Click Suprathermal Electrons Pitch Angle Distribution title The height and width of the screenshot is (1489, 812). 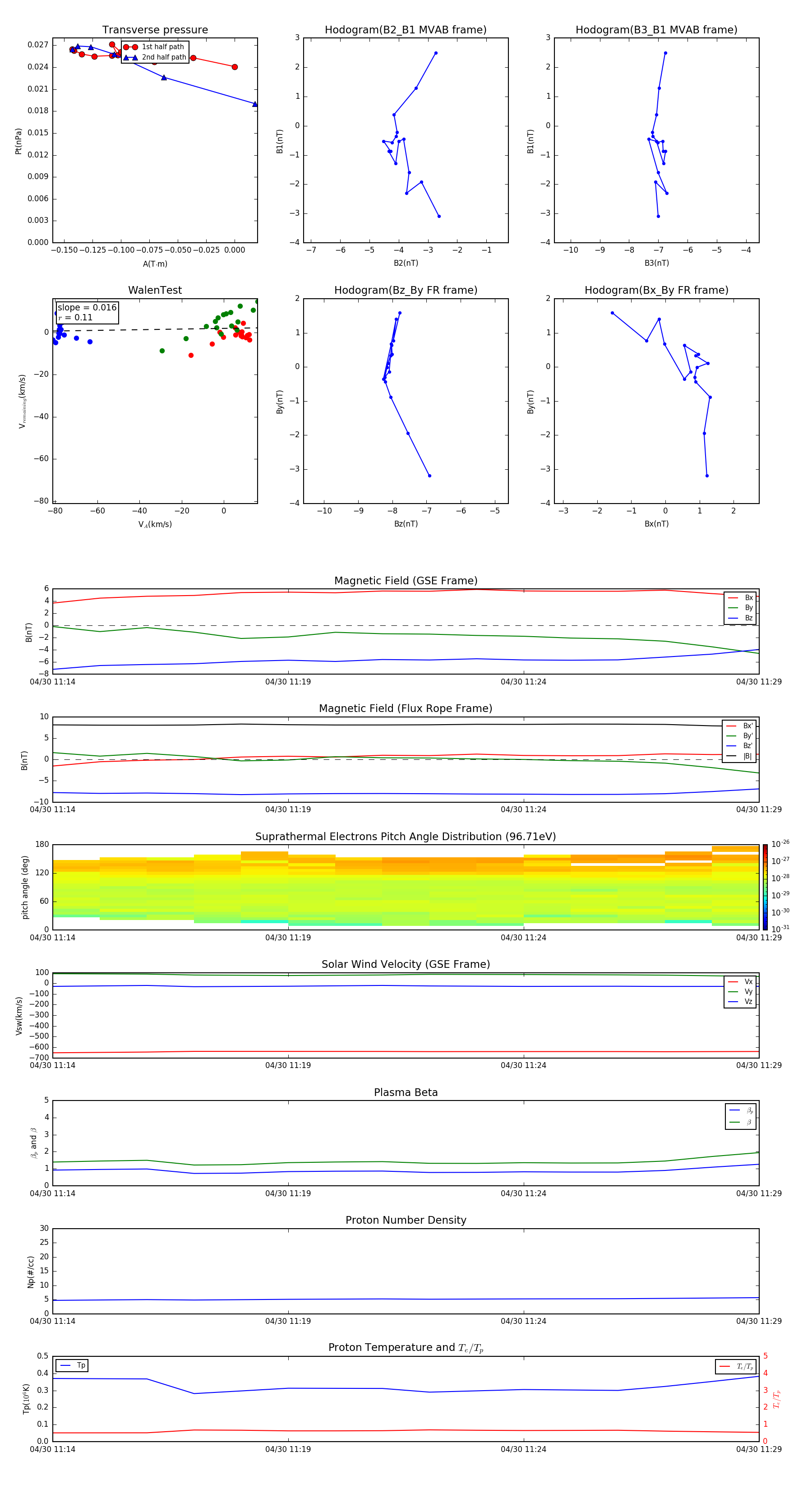tap(406, 837)
